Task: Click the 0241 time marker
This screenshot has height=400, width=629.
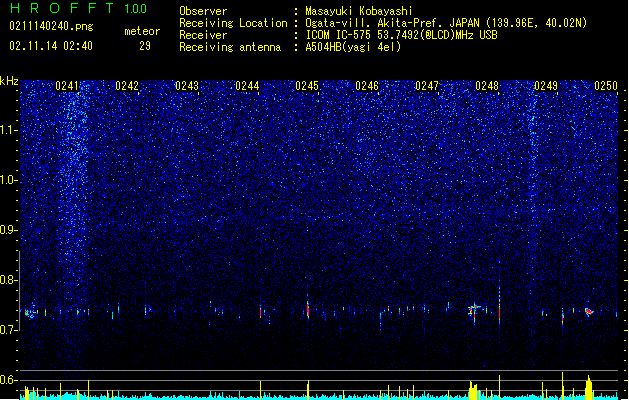Action: pyautogui.click(x=67, y=86)
